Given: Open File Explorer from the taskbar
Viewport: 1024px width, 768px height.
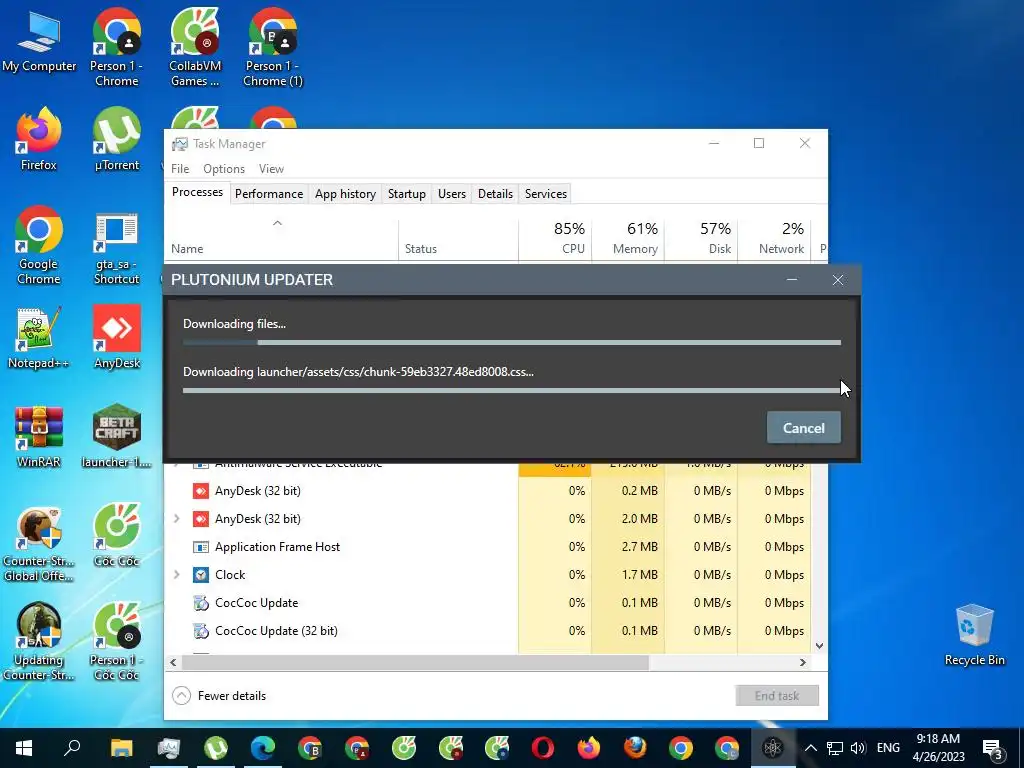Looking at the screenshot, I should click(121, 748).
